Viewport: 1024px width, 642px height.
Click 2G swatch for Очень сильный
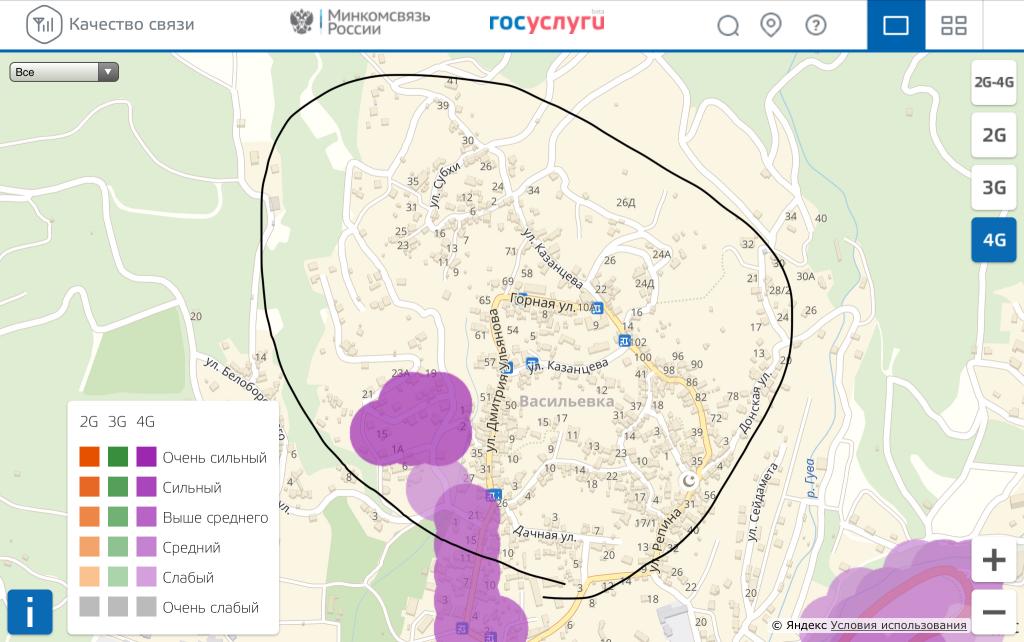89,457
